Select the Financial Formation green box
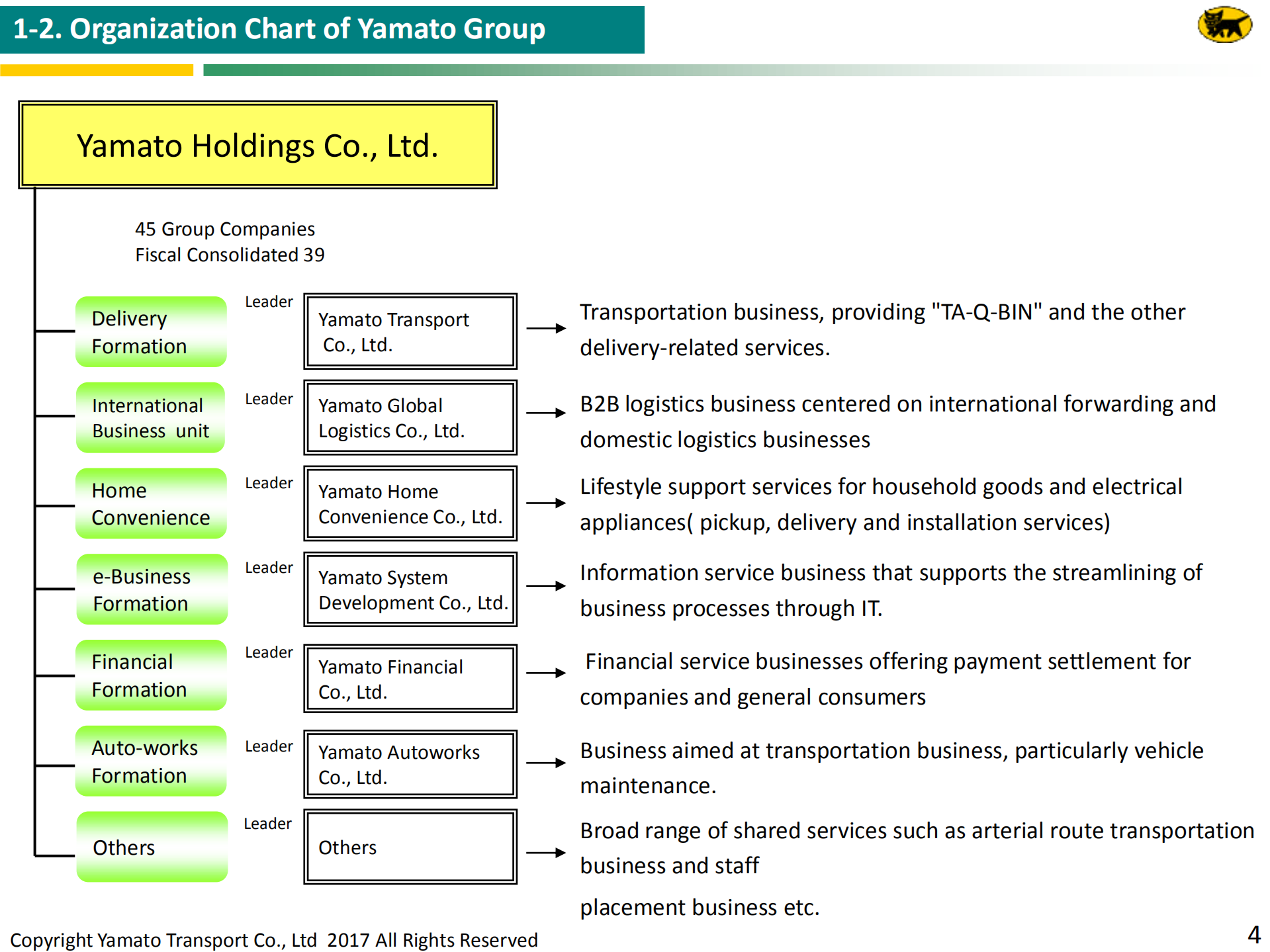 point(151,675)
